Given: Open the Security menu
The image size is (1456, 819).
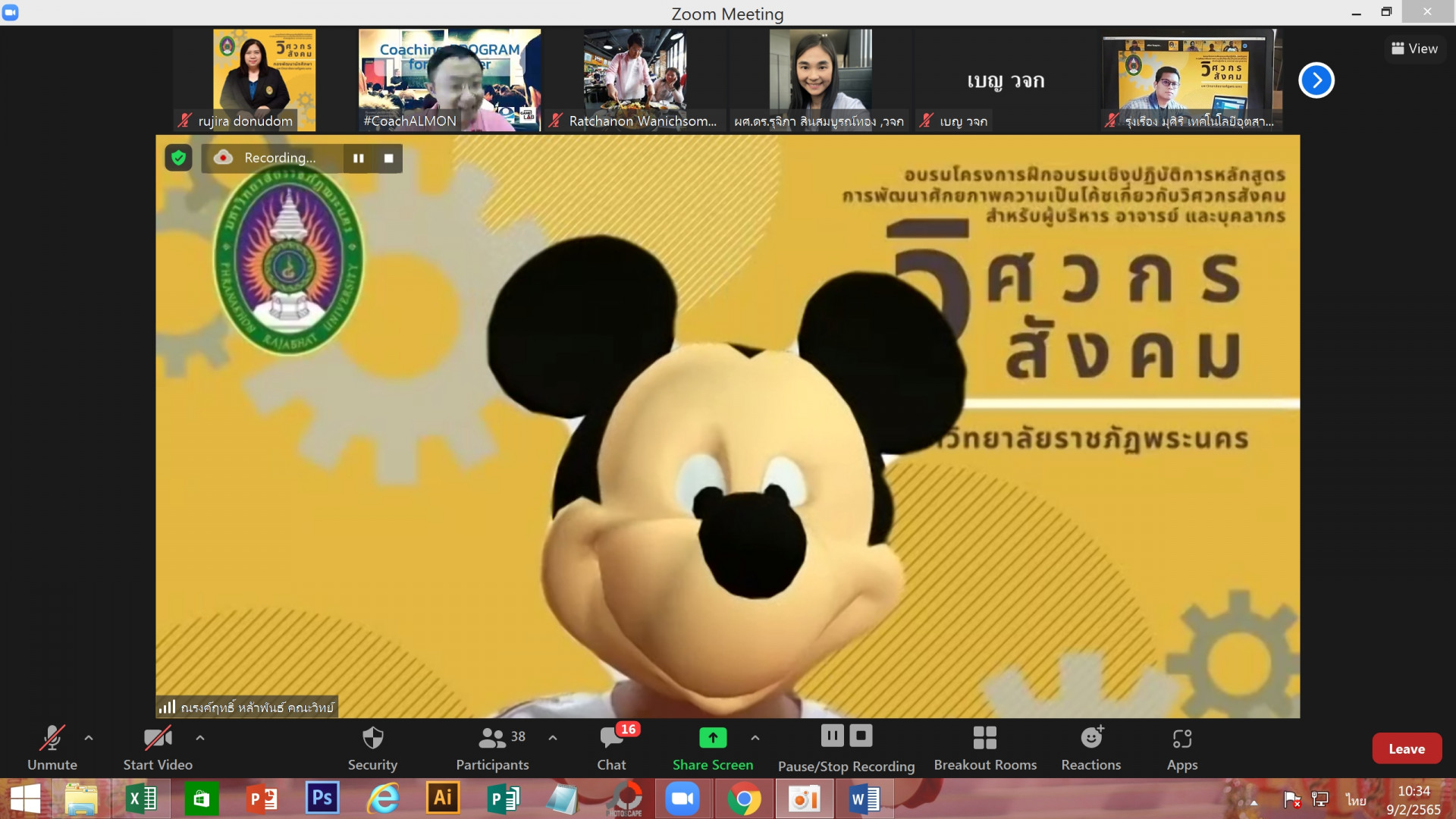Looking at the screenshot, I should click(x=372, y=748).
